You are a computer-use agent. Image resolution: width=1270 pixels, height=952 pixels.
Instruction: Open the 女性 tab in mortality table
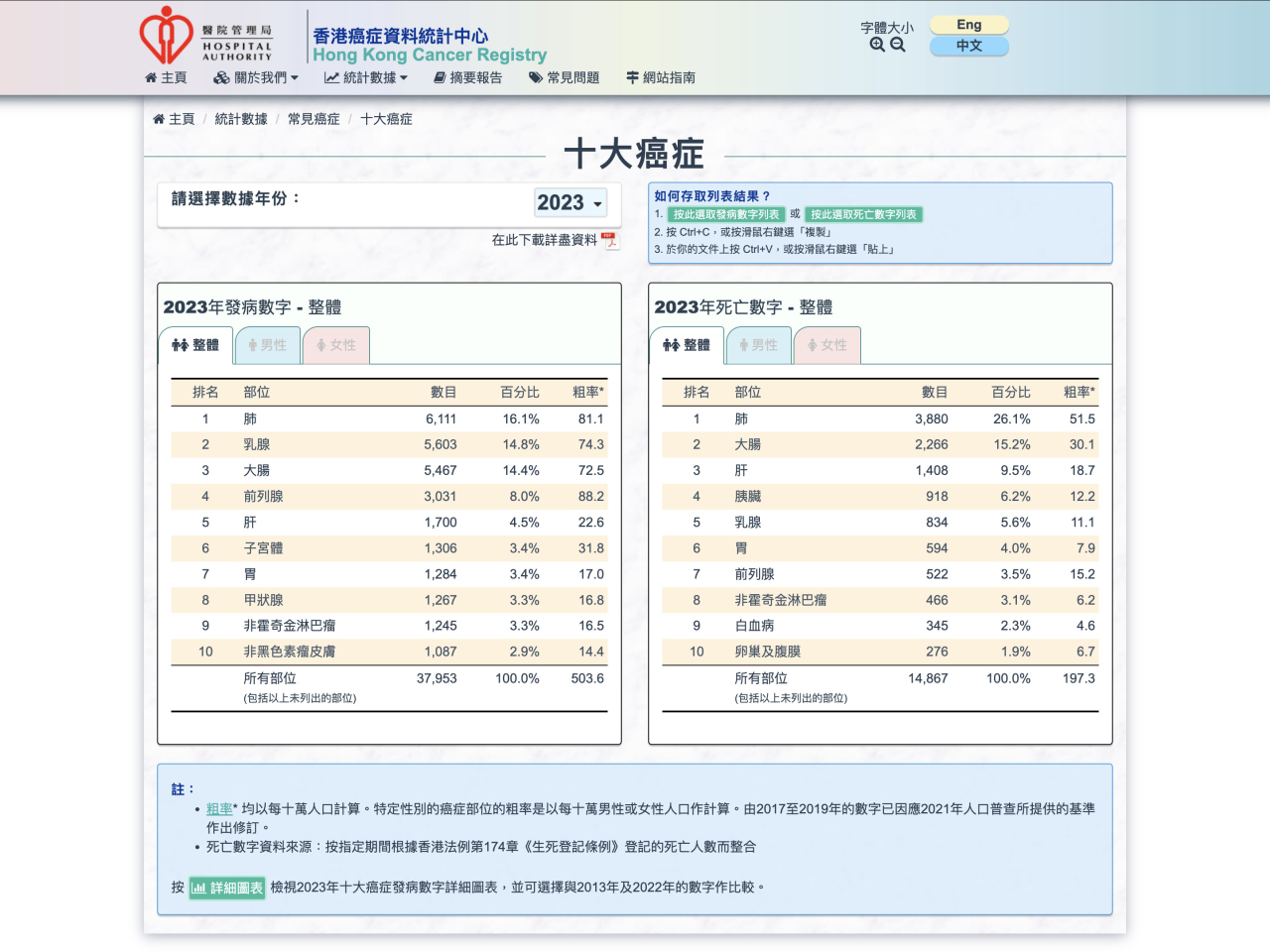click(827, 345)
